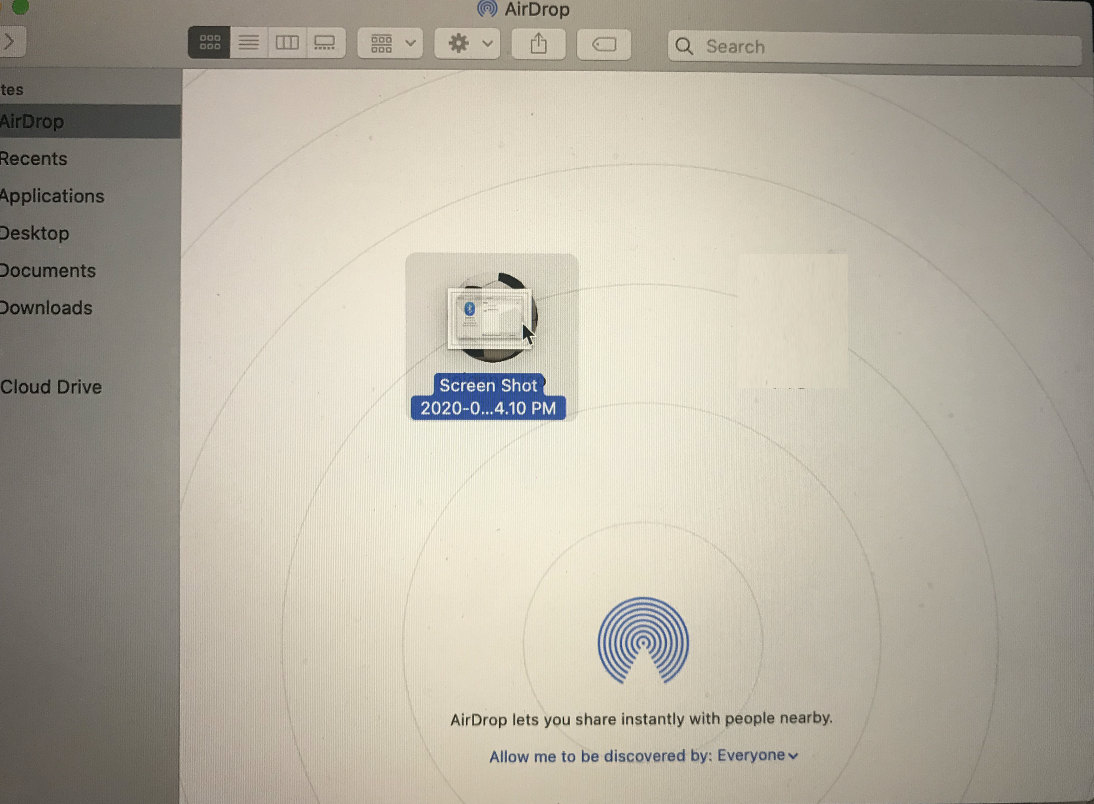Click the magnifying glass search icon
1094x804 pixels.
(684, 47)
